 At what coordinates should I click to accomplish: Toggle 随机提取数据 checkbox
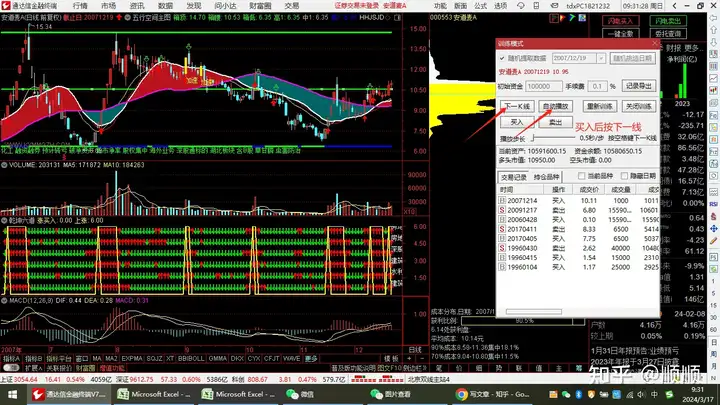coord(502,58)
